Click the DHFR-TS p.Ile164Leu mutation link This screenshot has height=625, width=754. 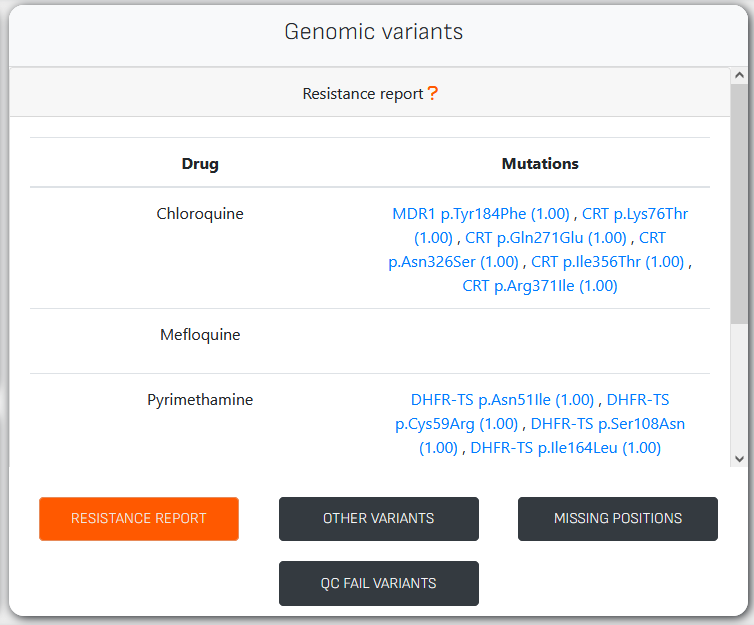tap(565, 448)
